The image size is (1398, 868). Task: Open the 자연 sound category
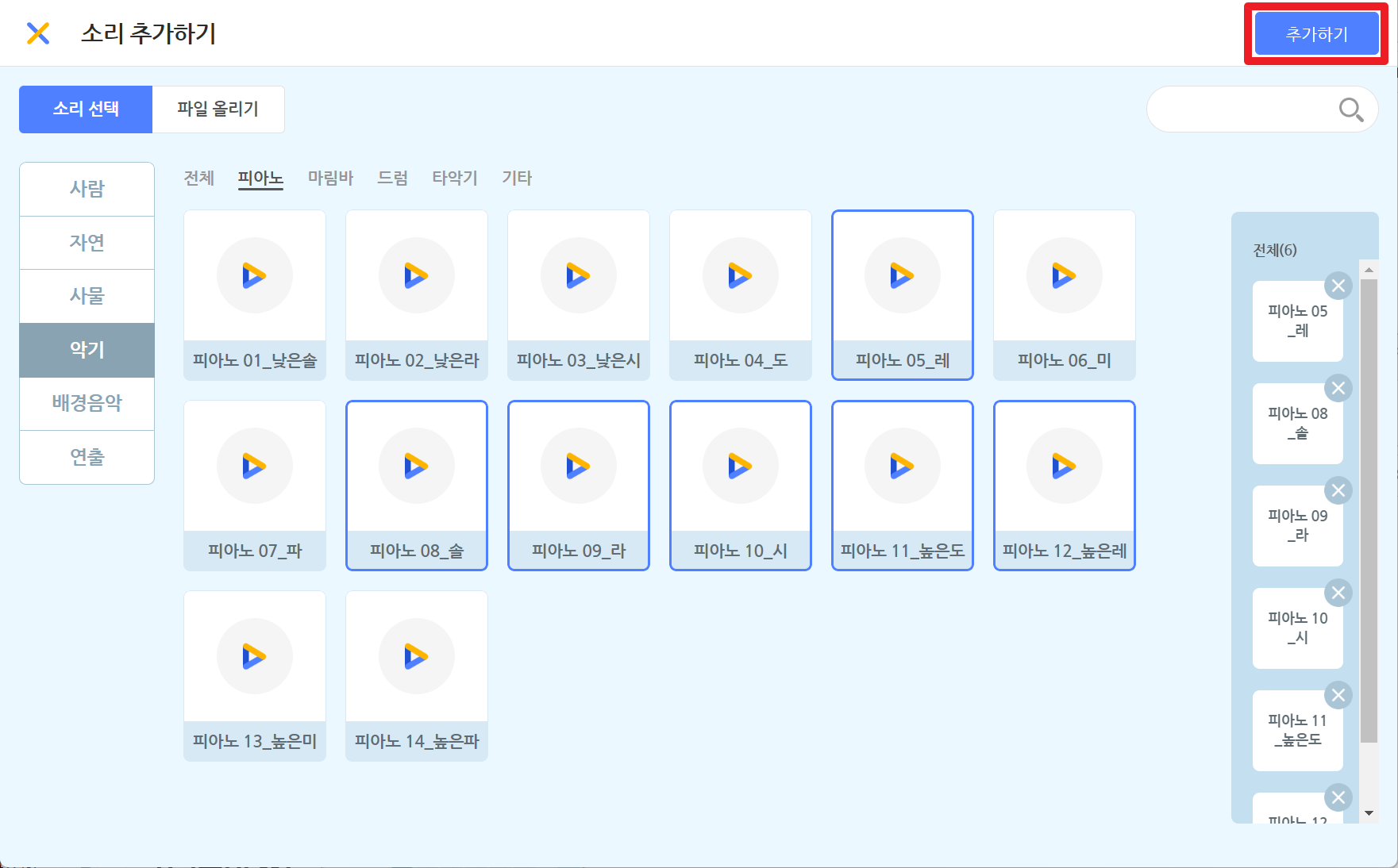click(x=87, y=243)
